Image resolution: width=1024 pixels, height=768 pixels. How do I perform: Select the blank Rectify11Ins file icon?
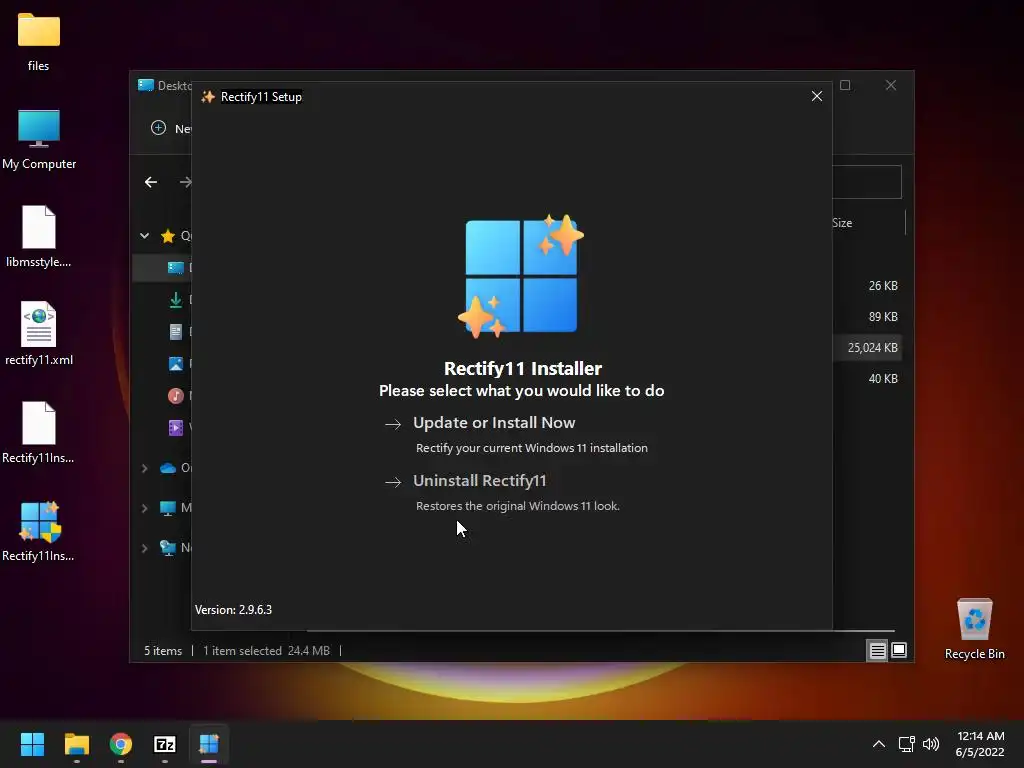(39, 432)
